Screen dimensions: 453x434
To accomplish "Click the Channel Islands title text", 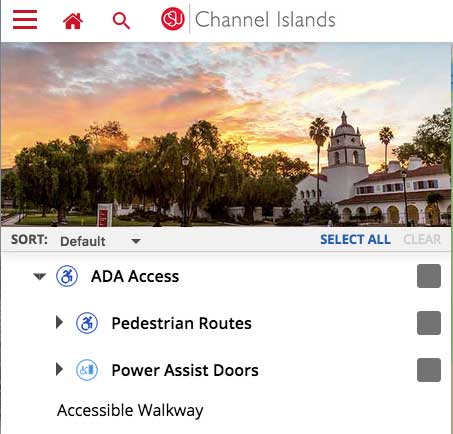I will (x=265, y=19).
